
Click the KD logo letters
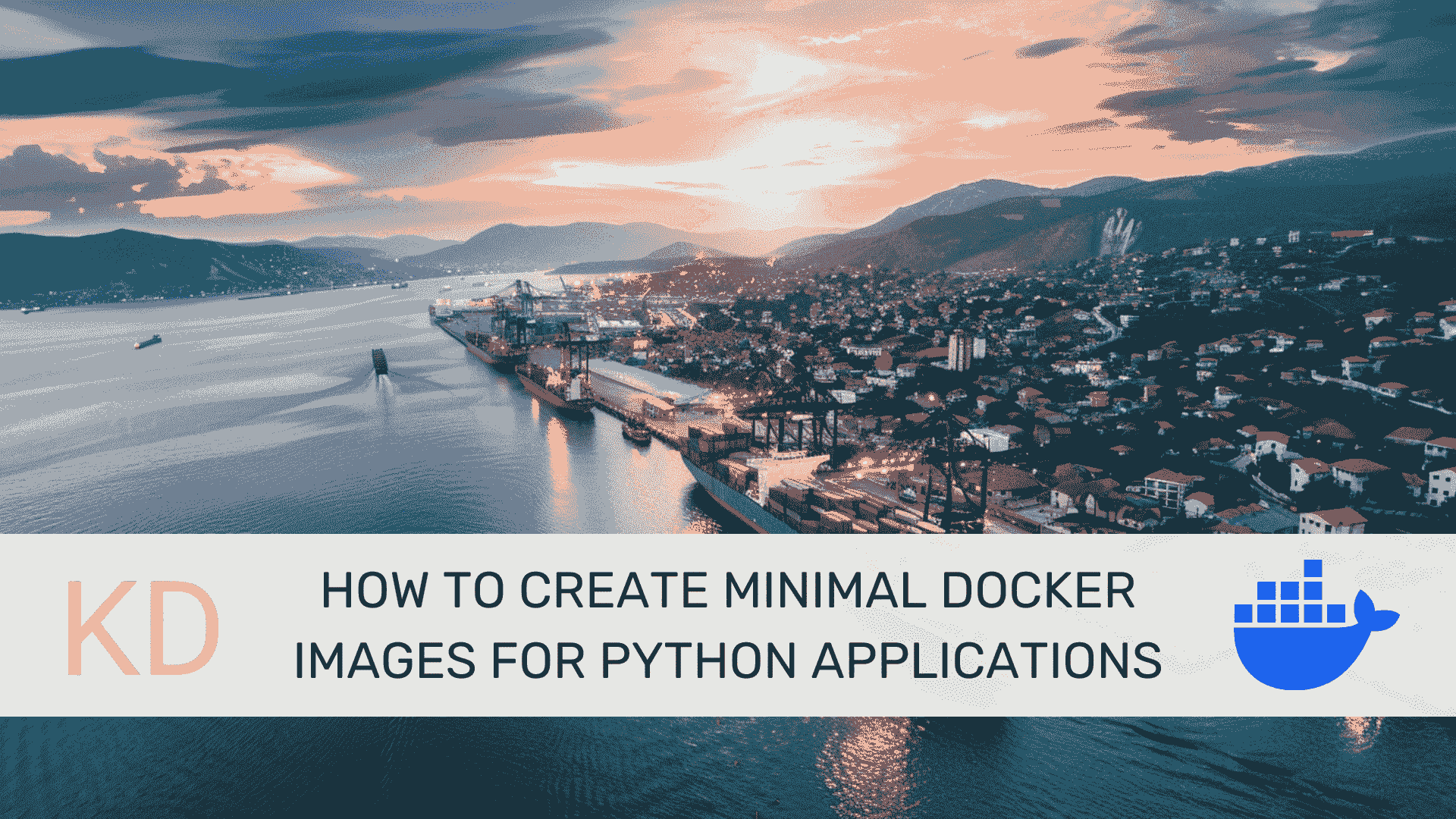pyautogui.click(x=143, y=629)
